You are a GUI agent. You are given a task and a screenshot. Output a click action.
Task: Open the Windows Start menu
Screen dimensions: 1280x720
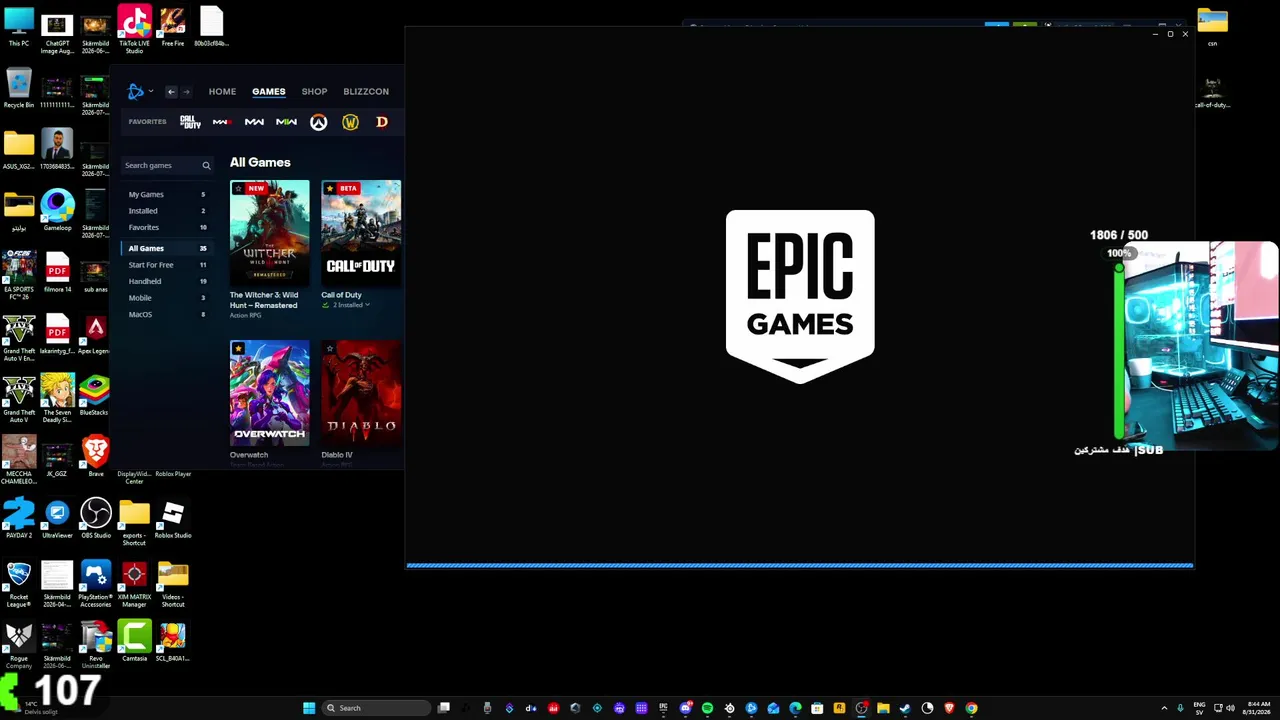(309, 708)
